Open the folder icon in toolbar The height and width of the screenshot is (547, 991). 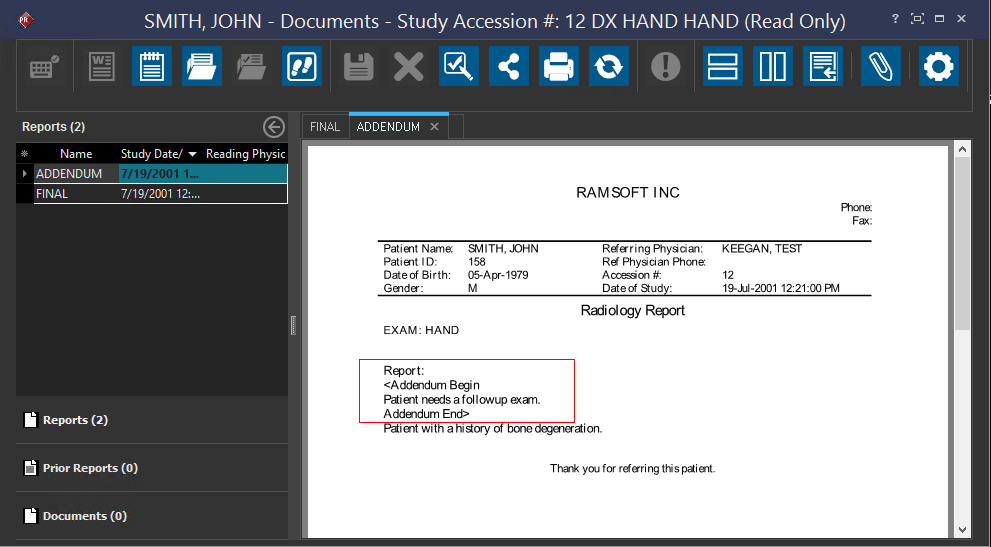click(202, 67)
